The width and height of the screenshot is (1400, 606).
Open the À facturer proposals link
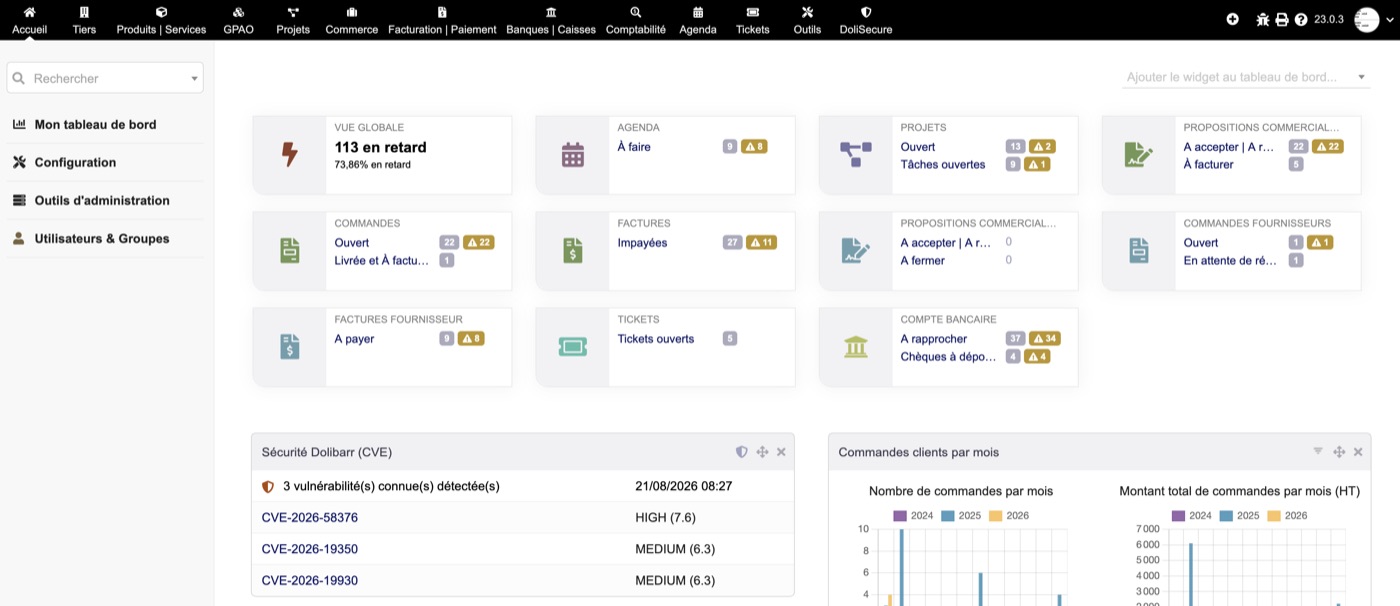pos(1208,164)
